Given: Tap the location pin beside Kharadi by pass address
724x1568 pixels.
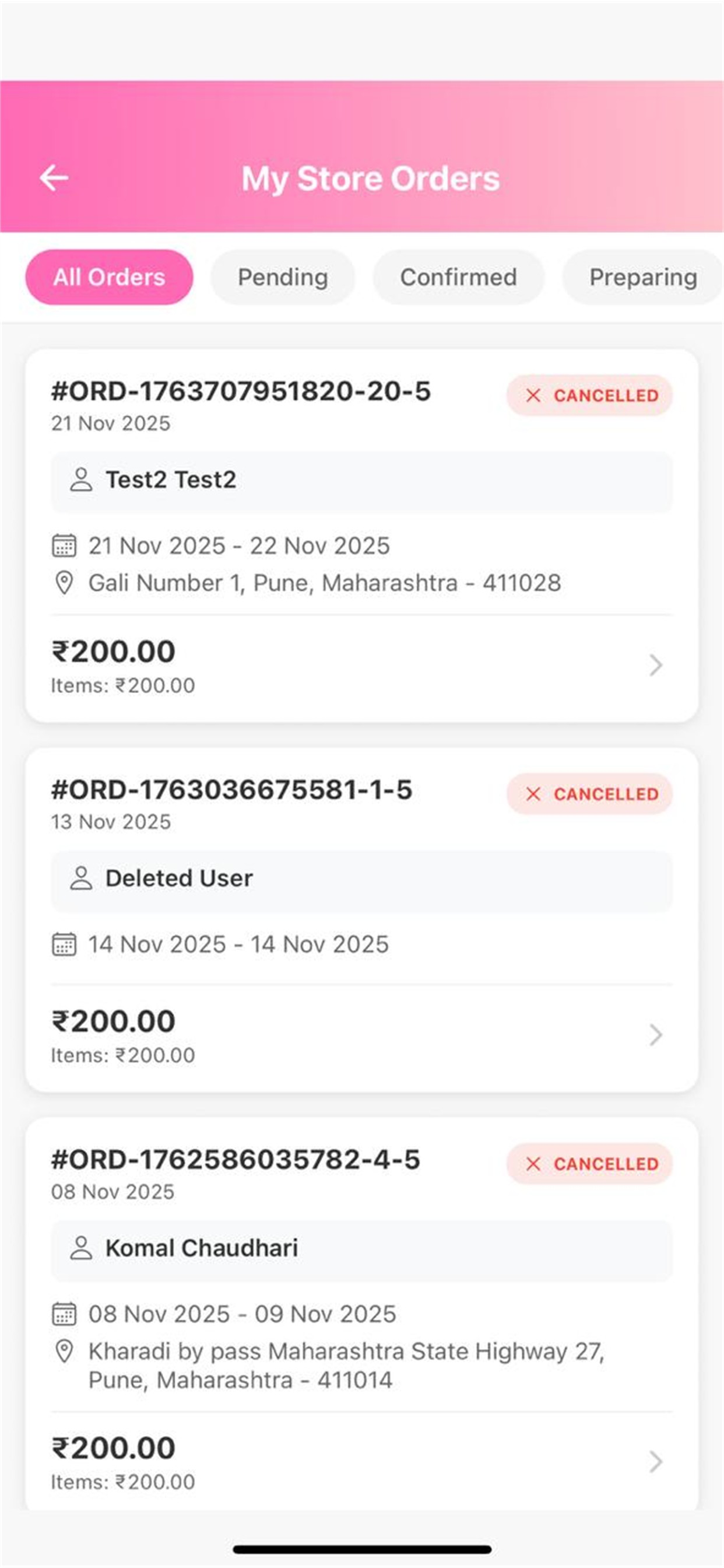Looking at the screenshot, I should pyautogui.click(x=64, y=1350).
